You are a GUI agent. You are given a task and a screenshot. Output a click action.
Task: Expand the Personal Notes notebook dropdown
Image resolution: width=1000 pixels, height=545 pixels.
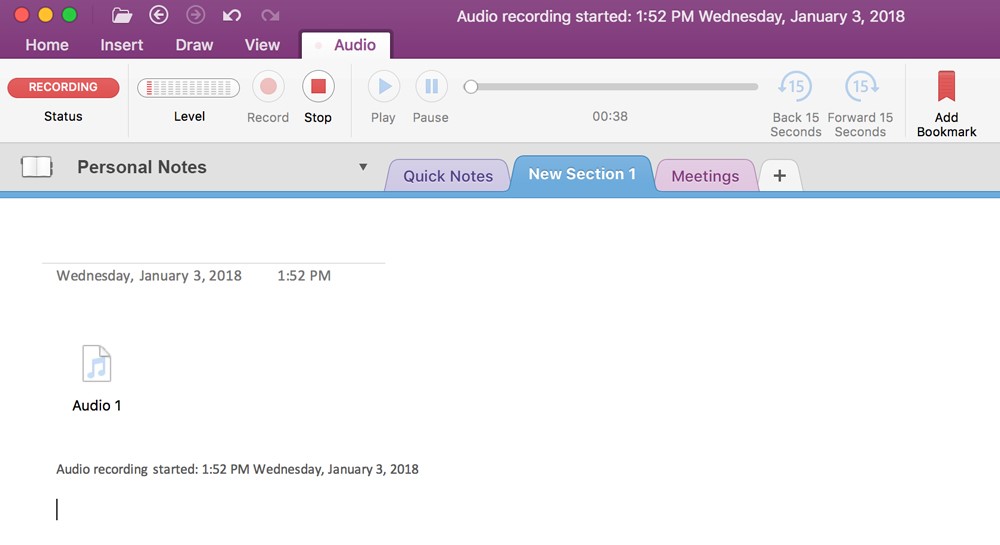(363, 167)
